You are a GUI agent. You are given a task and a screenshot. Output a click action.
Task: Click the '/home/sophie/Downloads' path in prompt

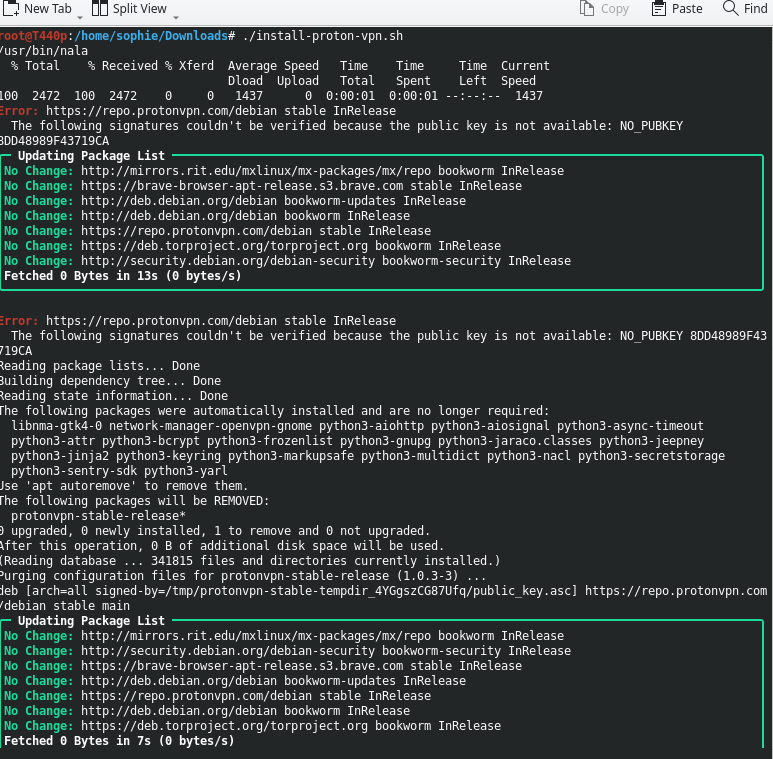point(151,36)
